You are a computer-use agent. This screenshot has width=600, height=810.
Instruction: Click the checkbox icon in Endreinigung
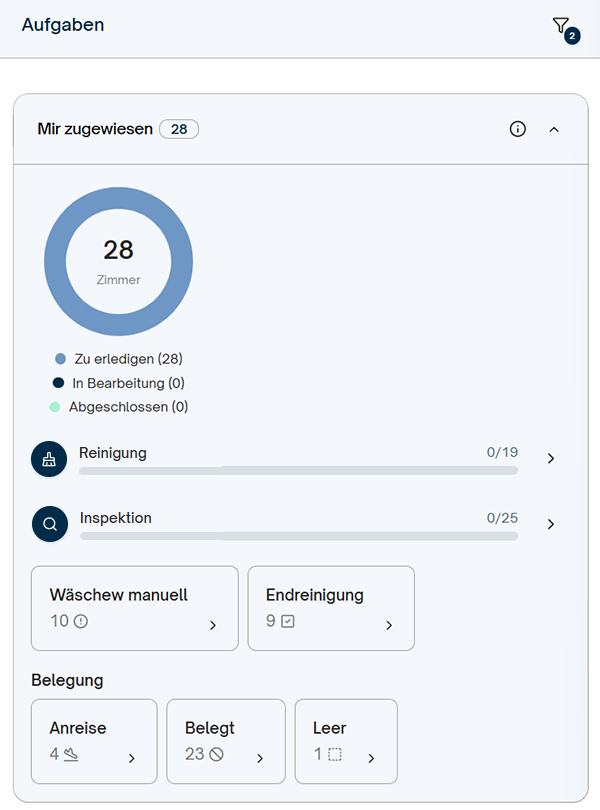coord(288,621)
